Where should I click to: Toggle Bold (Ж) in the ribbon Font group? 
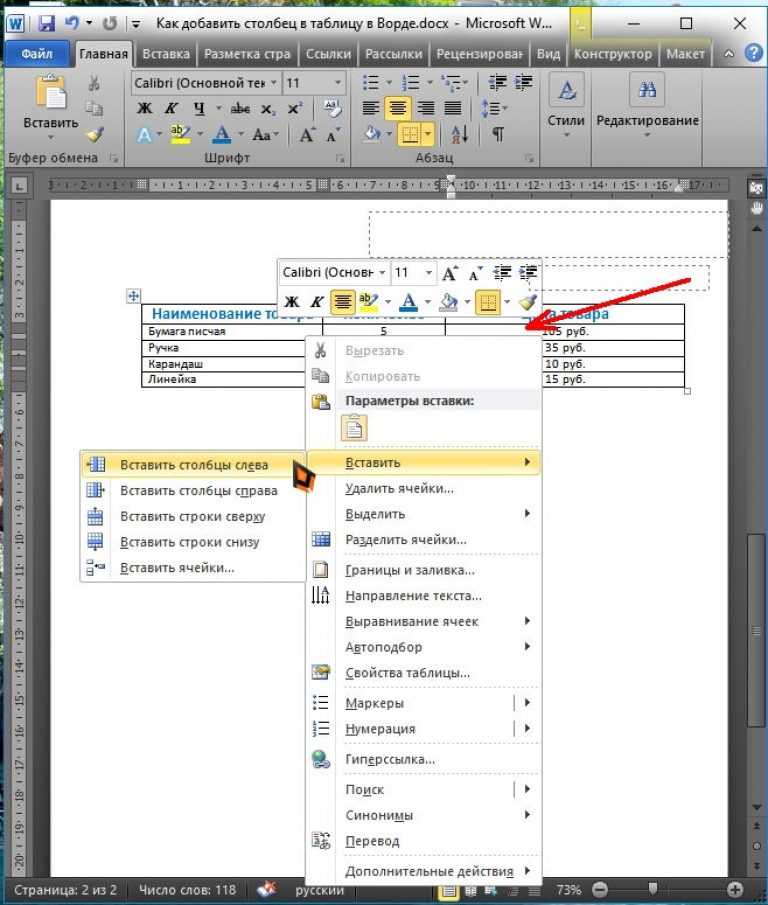144,108
